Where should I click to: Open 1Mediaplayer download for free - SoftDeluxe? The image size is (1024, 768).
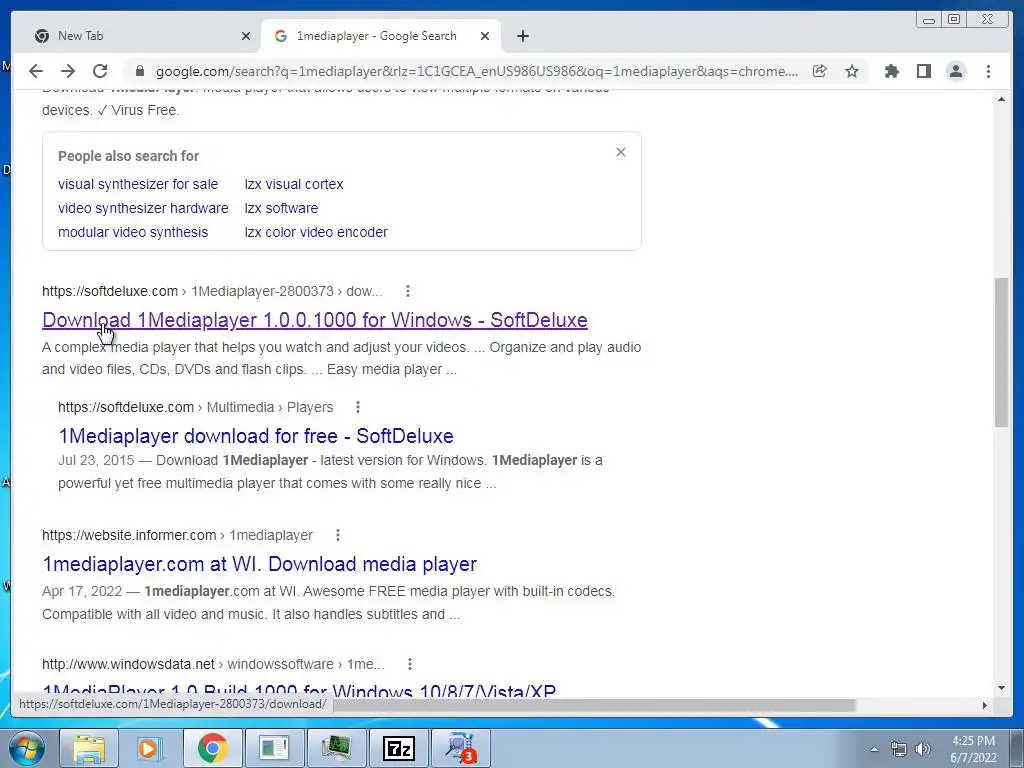pos(256,436)
